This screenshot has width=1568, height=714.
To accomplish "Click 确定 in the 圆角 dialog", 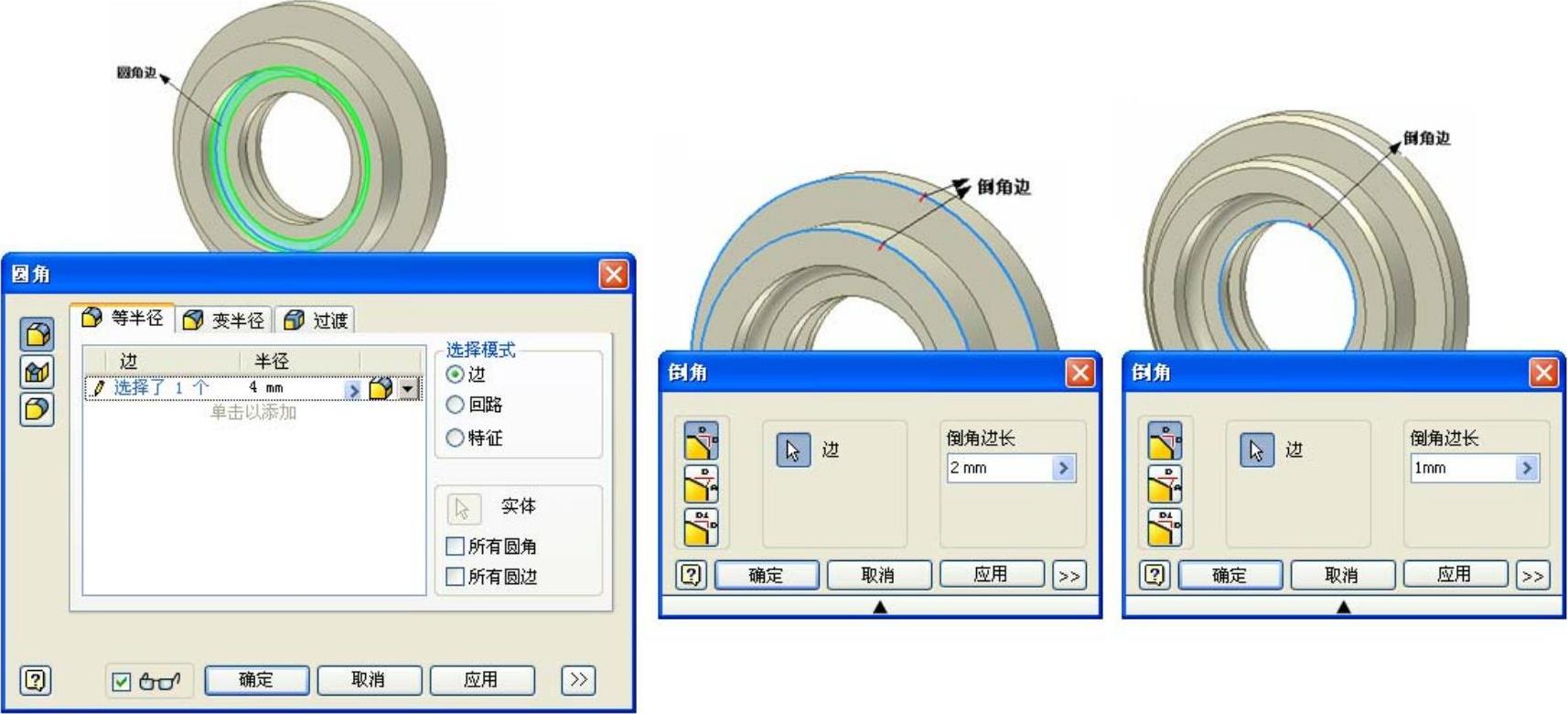I will pyautogui.click(x=256, y=679).
